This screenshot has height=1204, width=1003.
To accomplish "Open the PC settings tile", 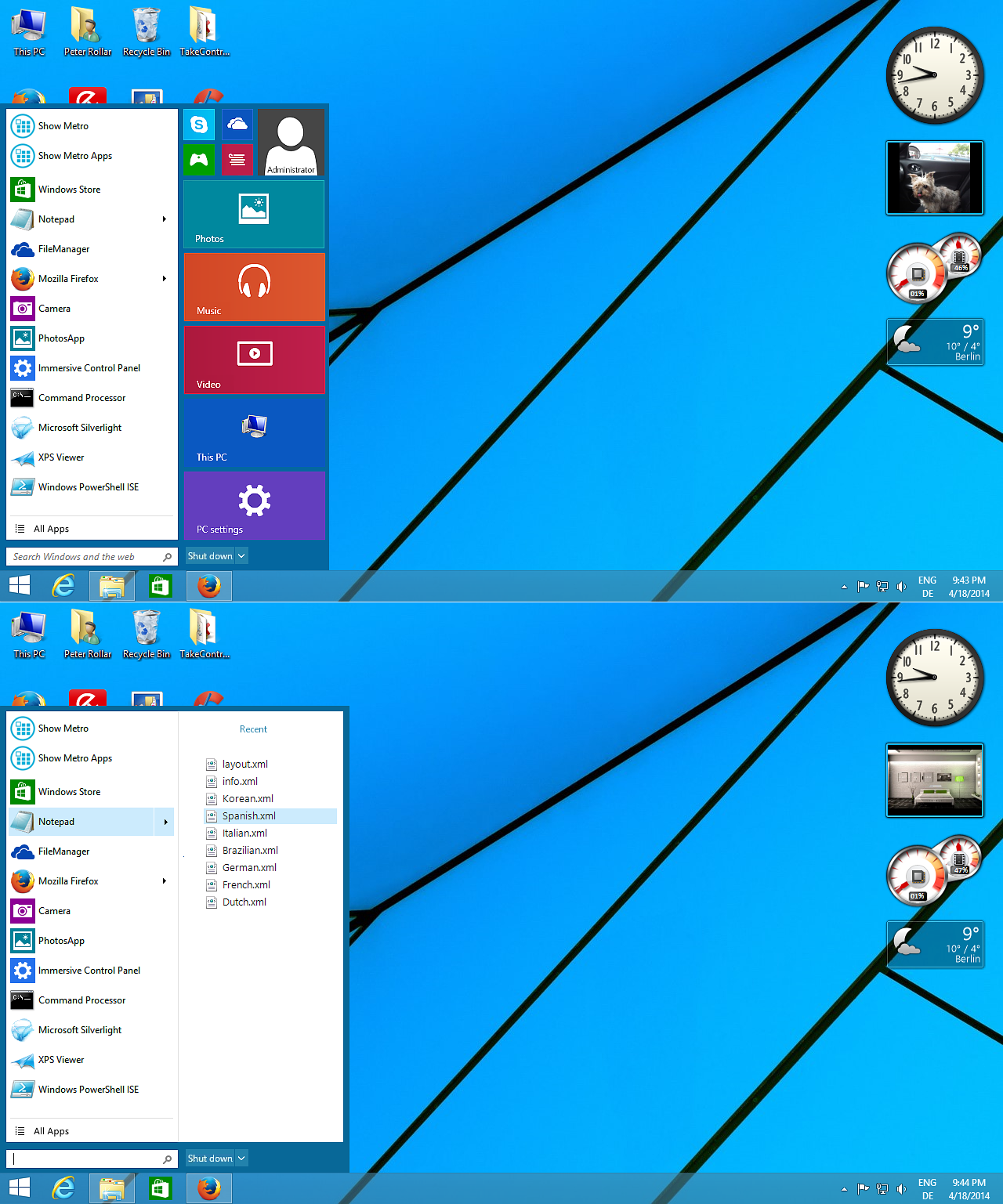I will click(x=255, y=505).
